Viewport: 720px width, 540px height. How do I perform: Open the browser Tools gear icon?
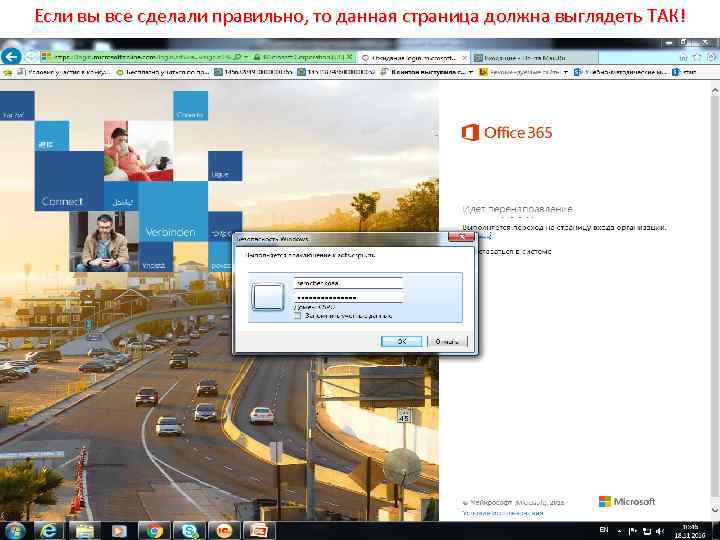point(712,57)
